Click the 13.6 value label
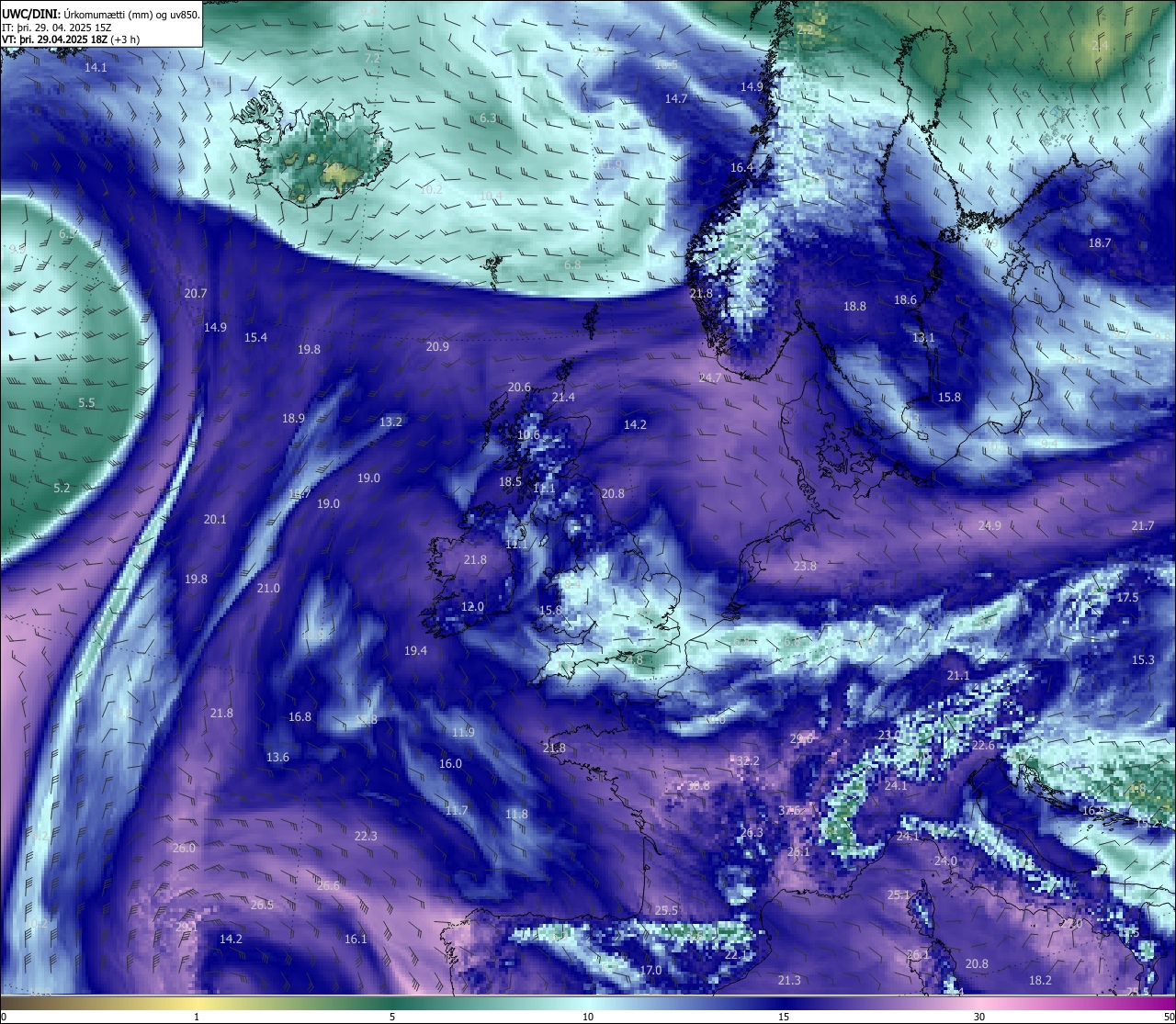The image size is (1176, 1024). coord(277,758)
